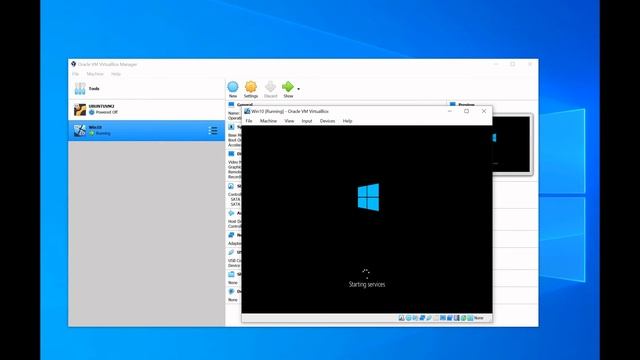Image resolution: width=640 pixels, height=360 pixels.
Task: Click the Storage section icon in details pane
Action: click(x=231, y=186)
